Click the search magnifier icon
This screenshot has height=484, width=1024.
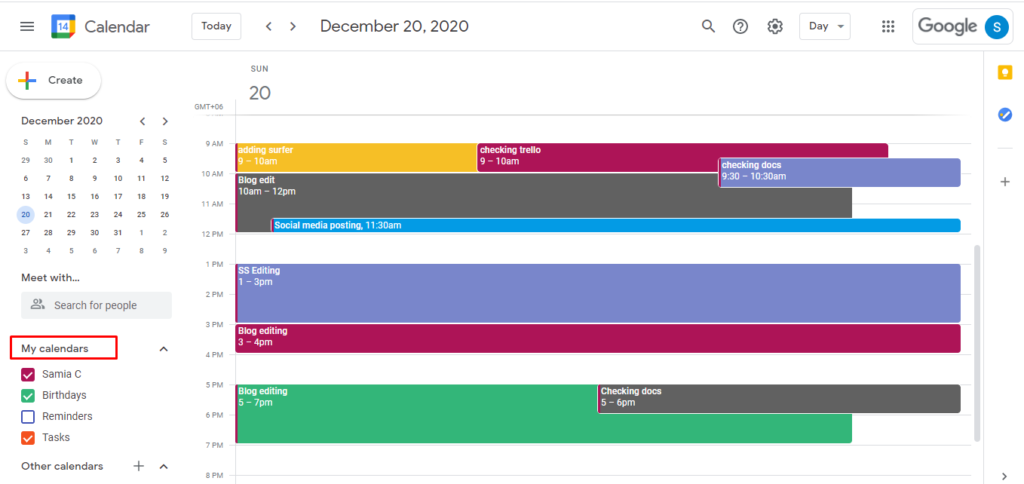click(708, 26)
